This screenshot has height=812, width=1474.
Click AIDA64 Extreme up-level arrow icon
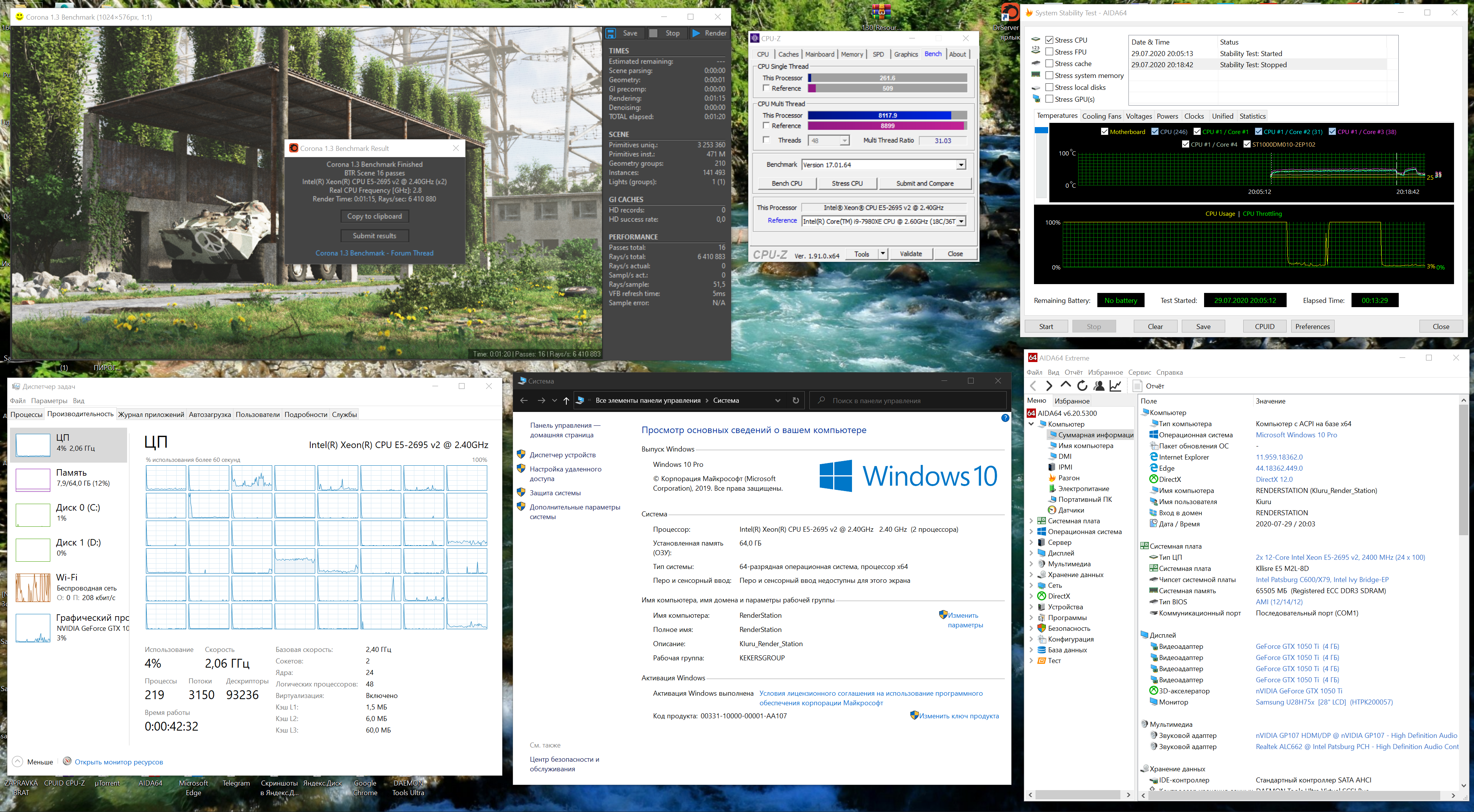[x=1065, y=385]
